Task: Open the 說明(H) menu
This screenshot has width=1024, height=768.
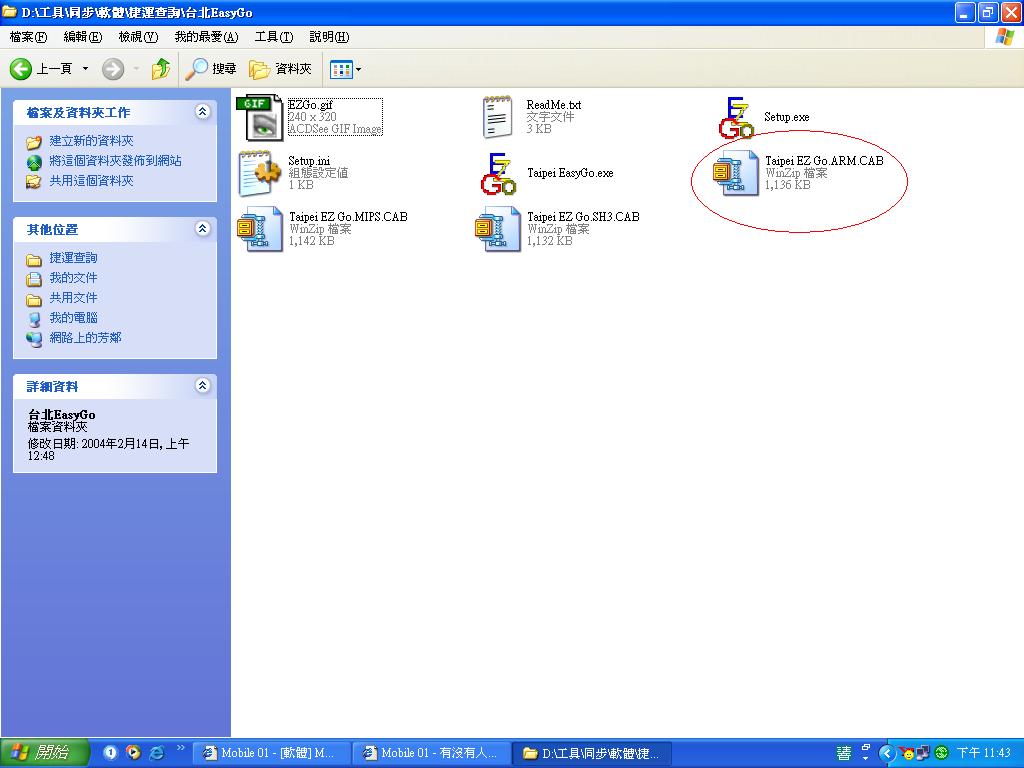Action: click(x=329, y=37)
